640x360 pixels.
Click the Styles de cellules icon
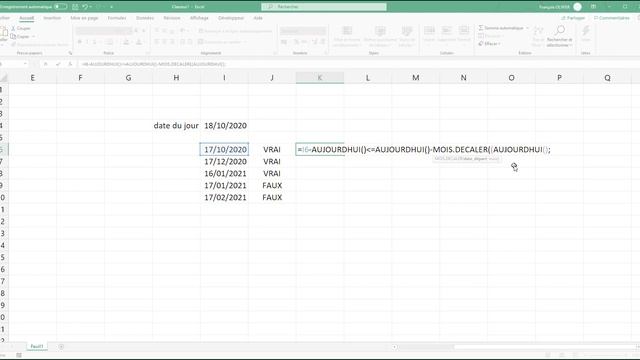(407, 31)
